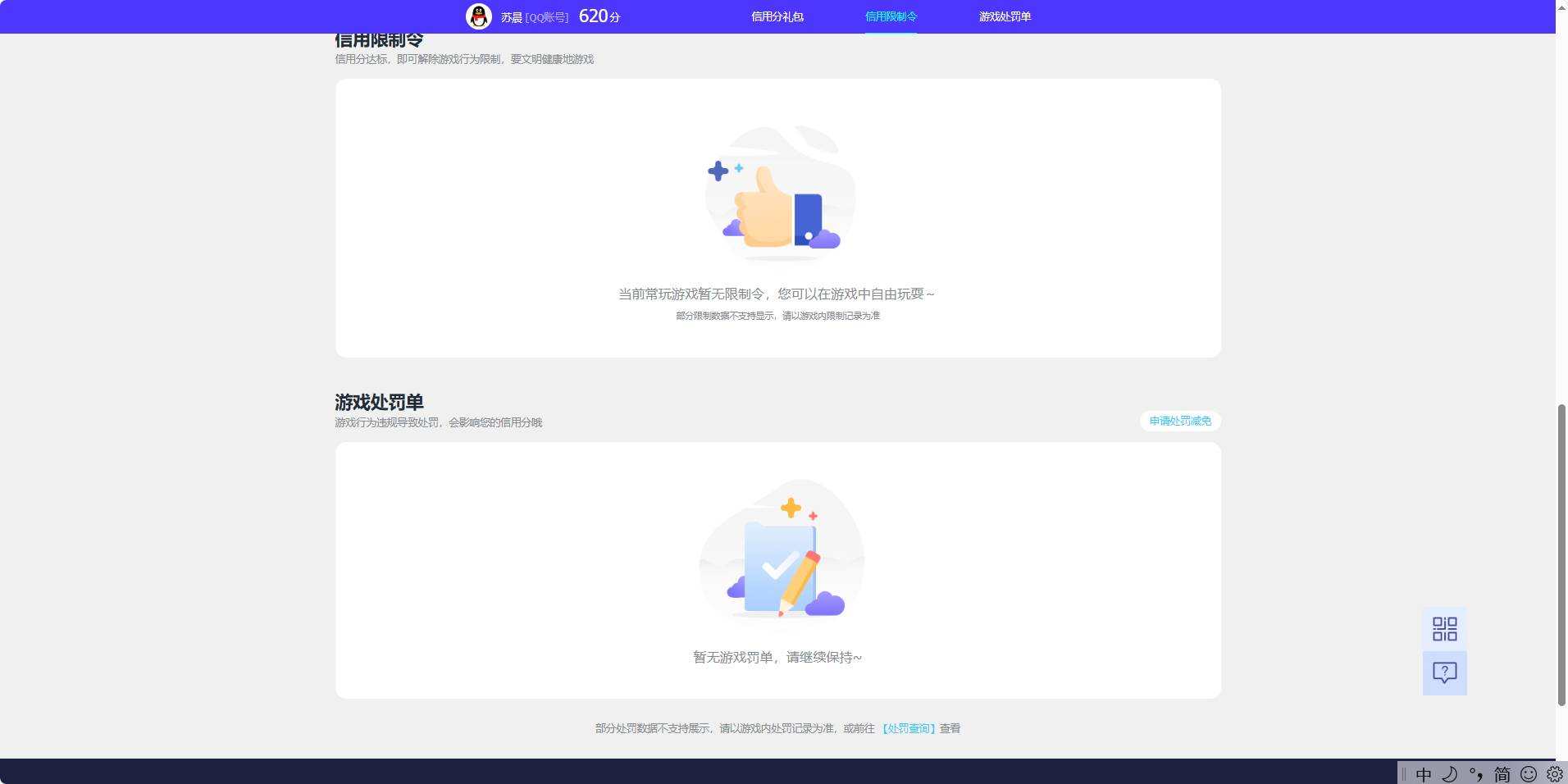Open the IME settings gear
Viewport: 1568px width, 784px height.
coord(1554,773)
